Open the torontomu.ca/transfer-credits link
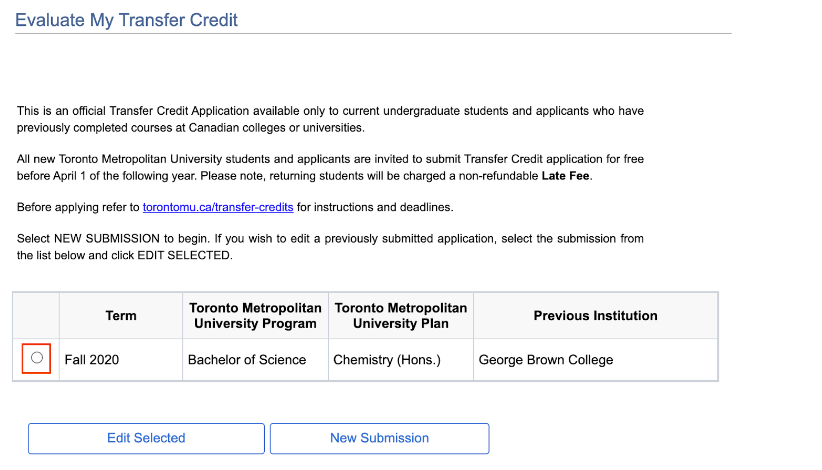Viewport: 822px width, 470px height. point(218,207)
